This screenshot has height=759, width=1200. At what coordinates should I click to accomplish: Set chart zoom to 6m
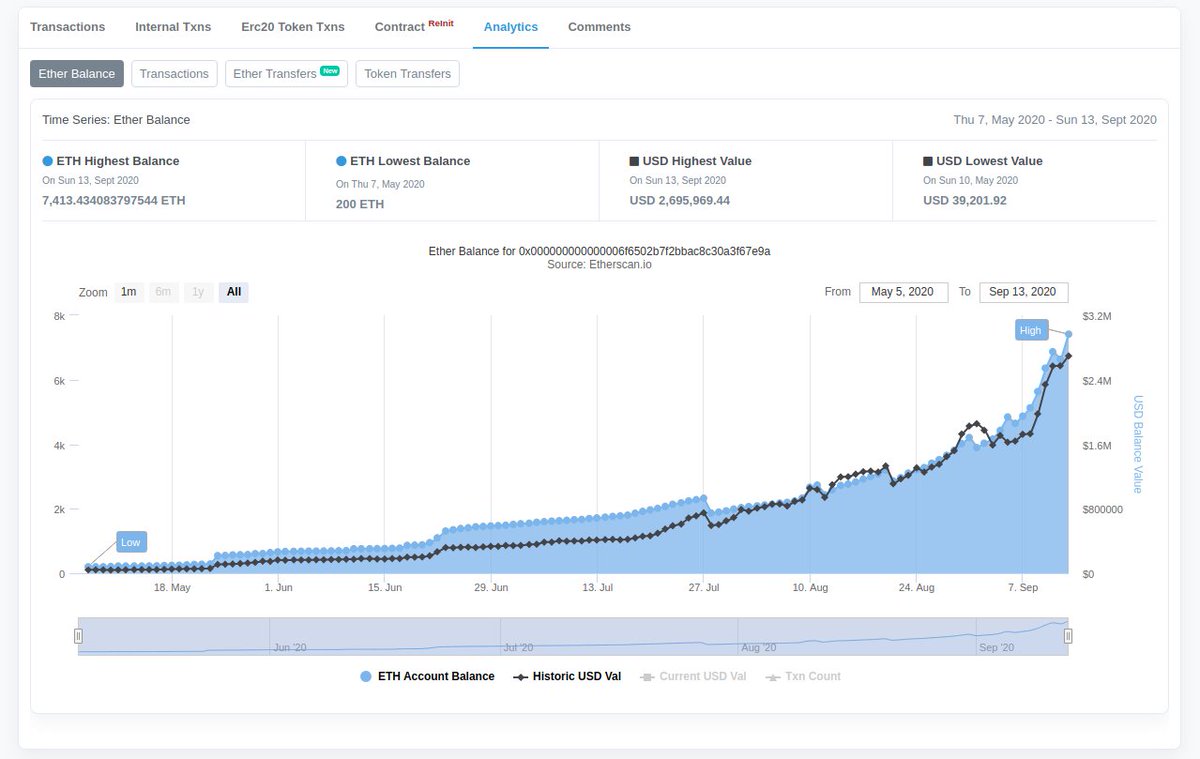163,292
